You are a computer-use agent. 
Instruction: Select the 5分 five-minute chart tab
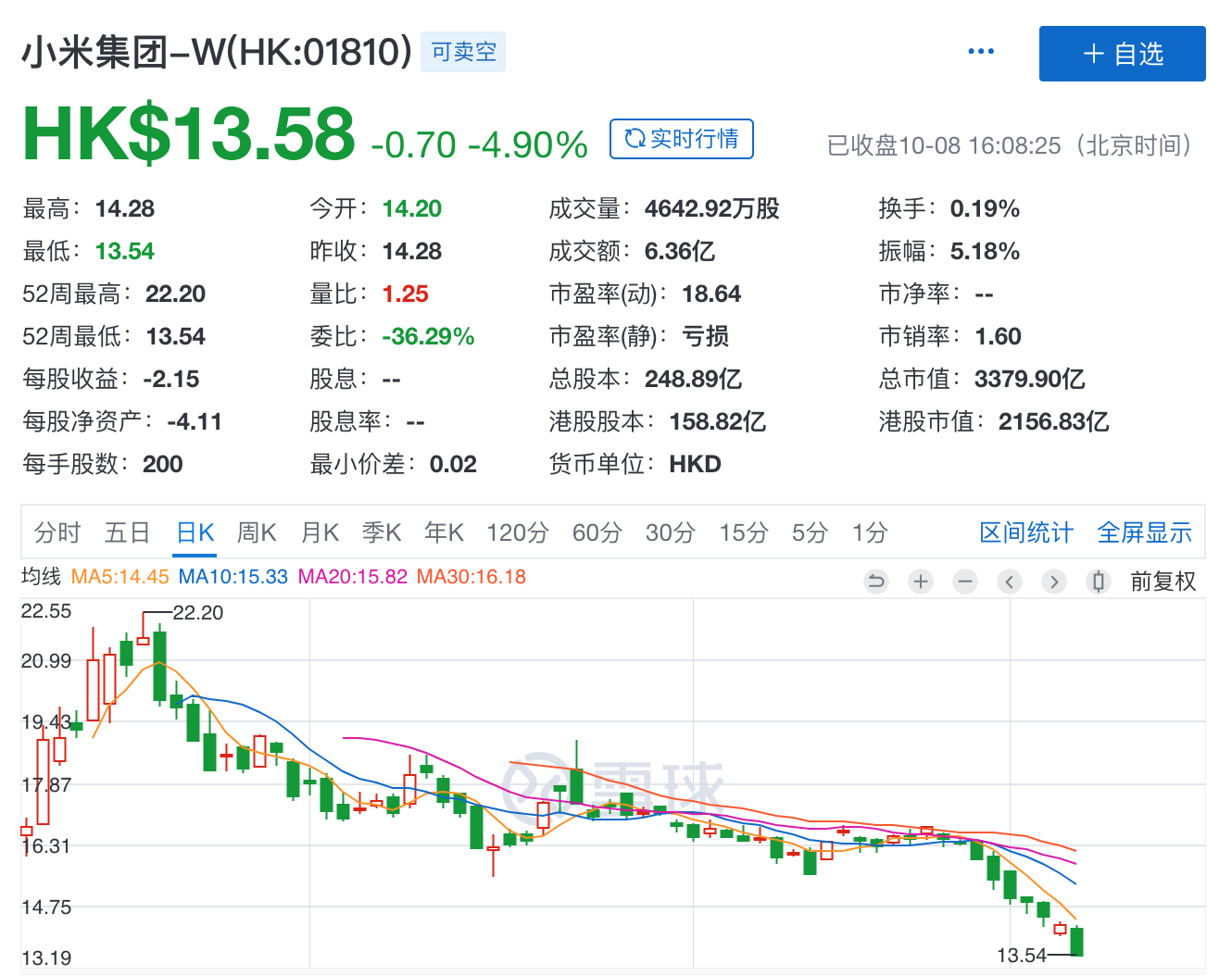click(809, 532)
